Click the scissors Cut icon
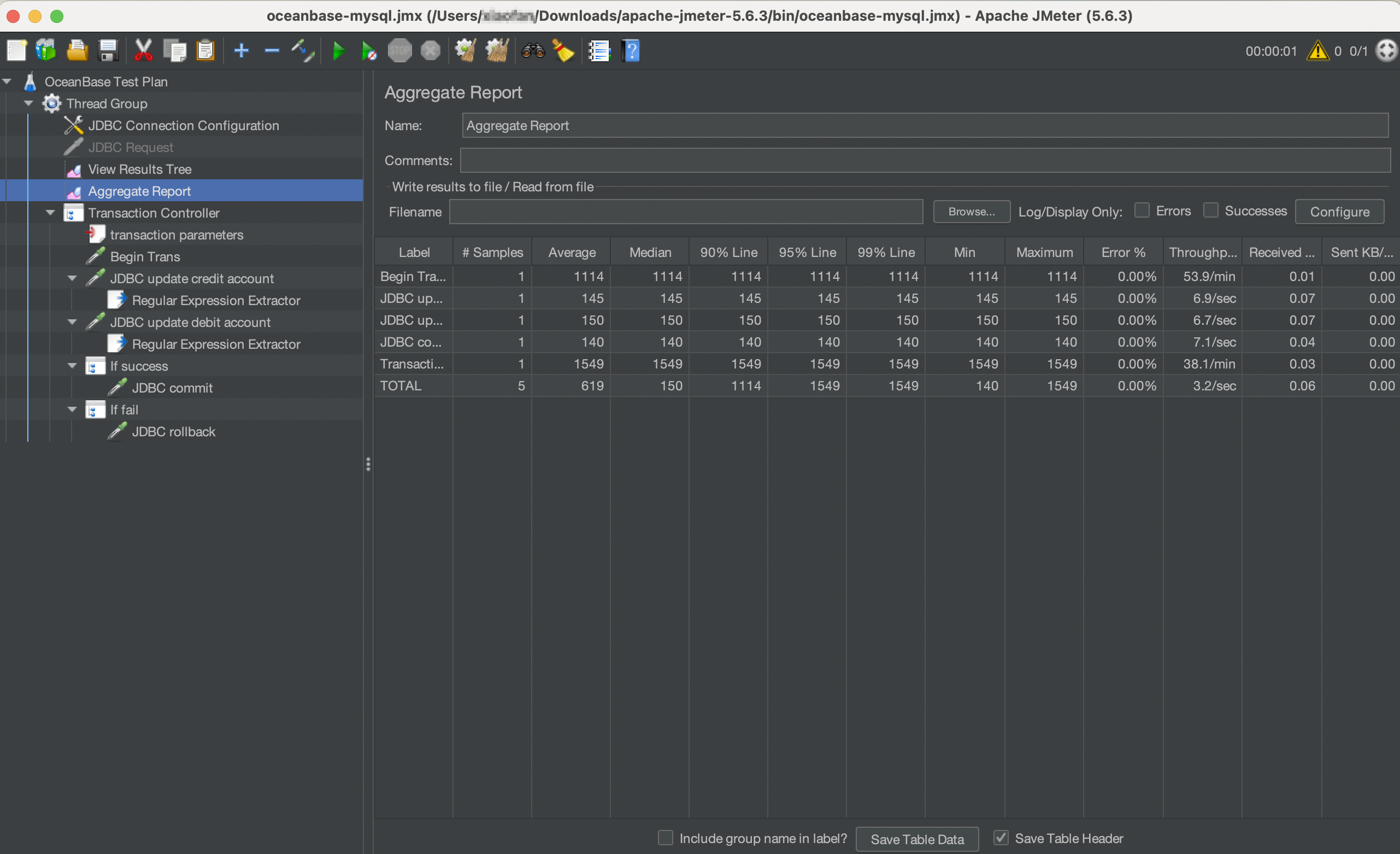Viewport: 1400px width, 854px height. tap(143, 51)
